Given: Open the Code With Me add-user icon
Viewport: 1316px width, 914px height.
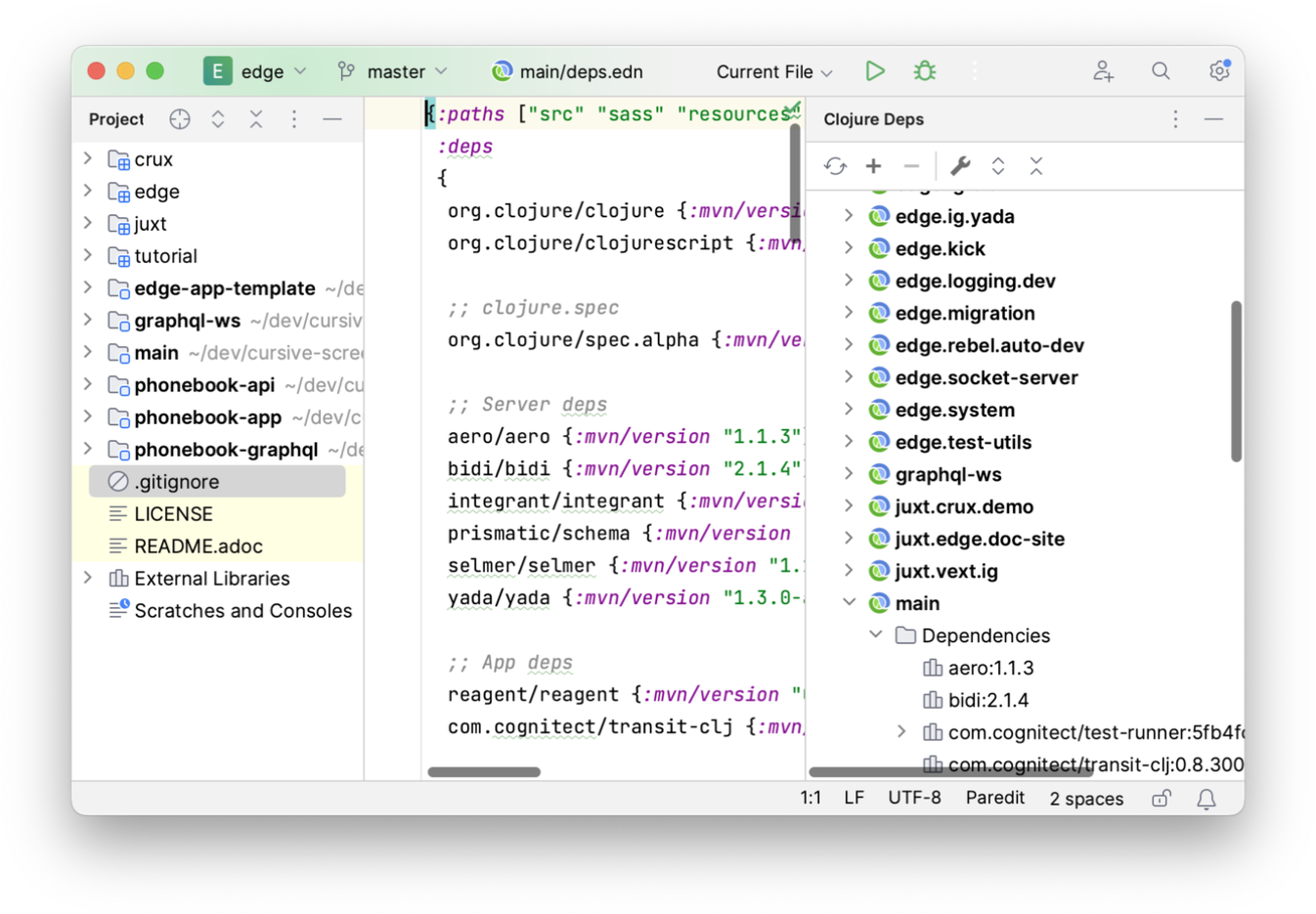Looking at the screenshot, I should coord(1103,71).
